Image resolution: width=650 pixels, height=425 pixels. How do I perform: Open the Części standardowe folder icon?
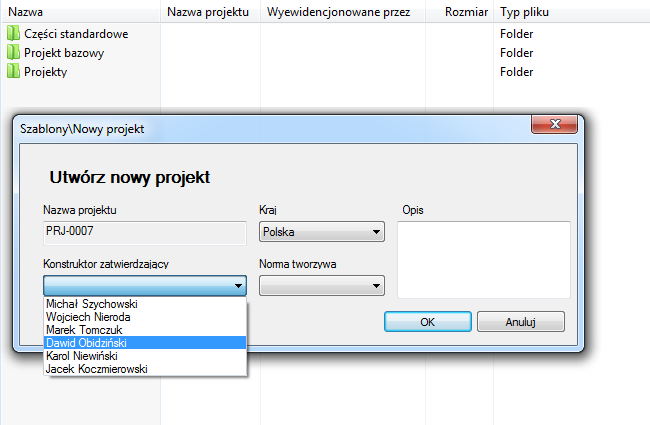[x=13, y=34]
